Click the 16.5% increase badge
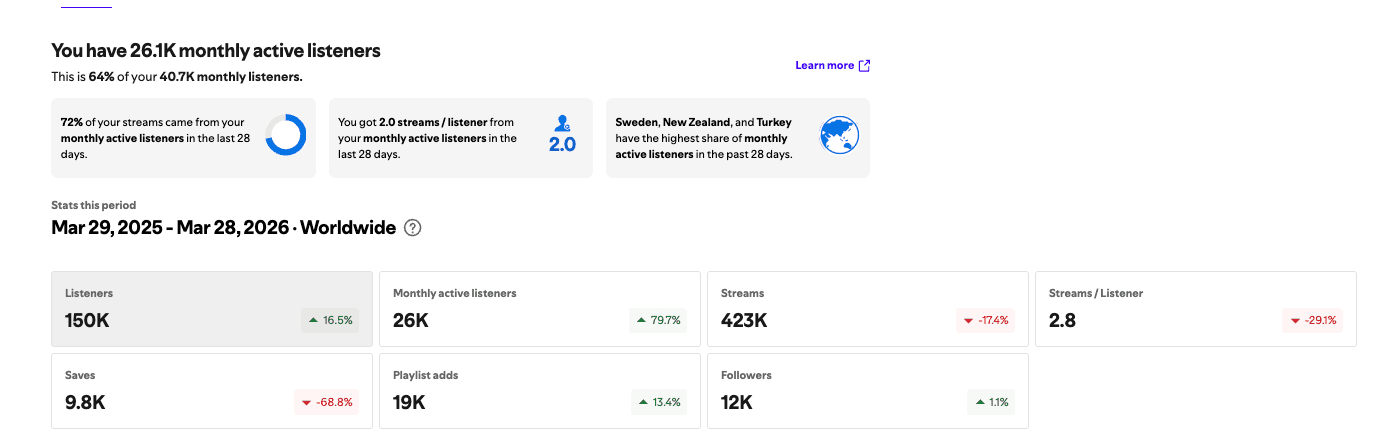Viewport: 1389px width, 440px height. click(x=331, y=320)
